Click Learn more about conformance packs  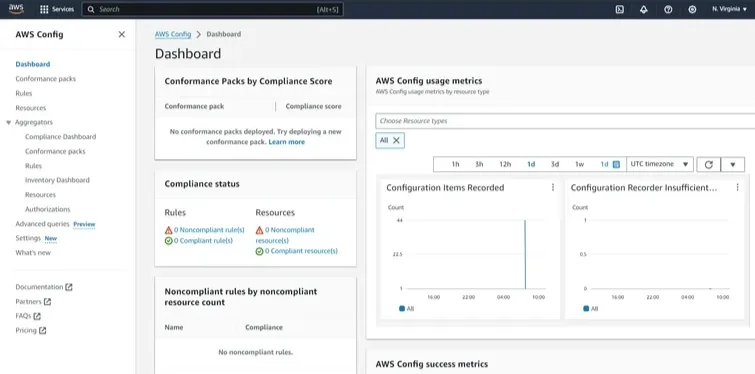pyautogui.click(x=286, y=142)
